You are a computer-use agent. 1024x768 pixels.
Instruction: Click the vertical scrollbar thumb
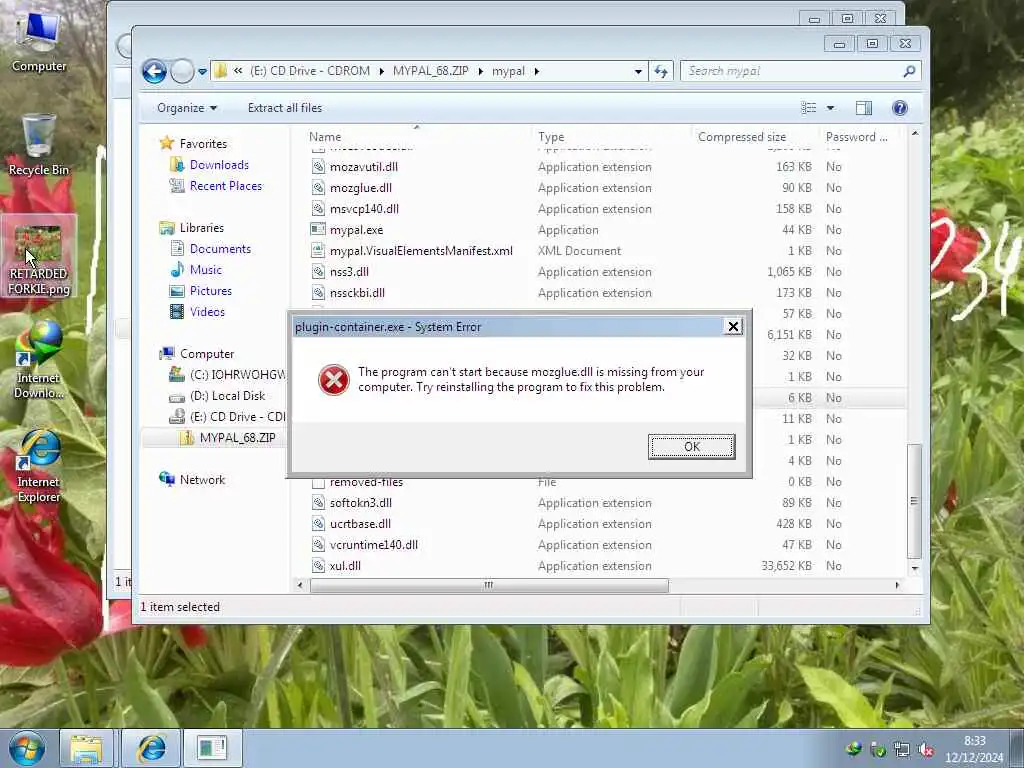point(914,500)
